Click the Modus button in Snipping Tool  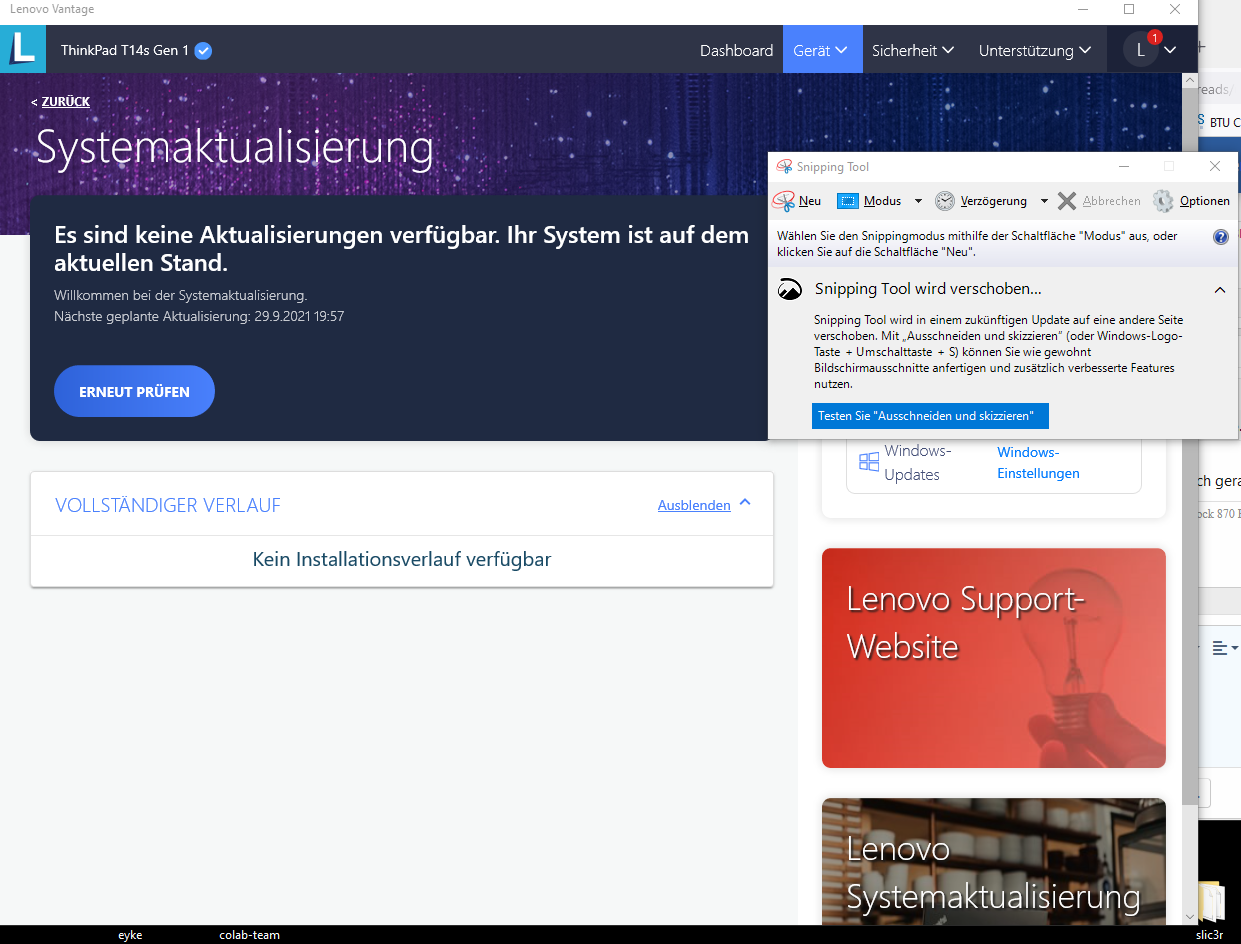click(869, 201)
